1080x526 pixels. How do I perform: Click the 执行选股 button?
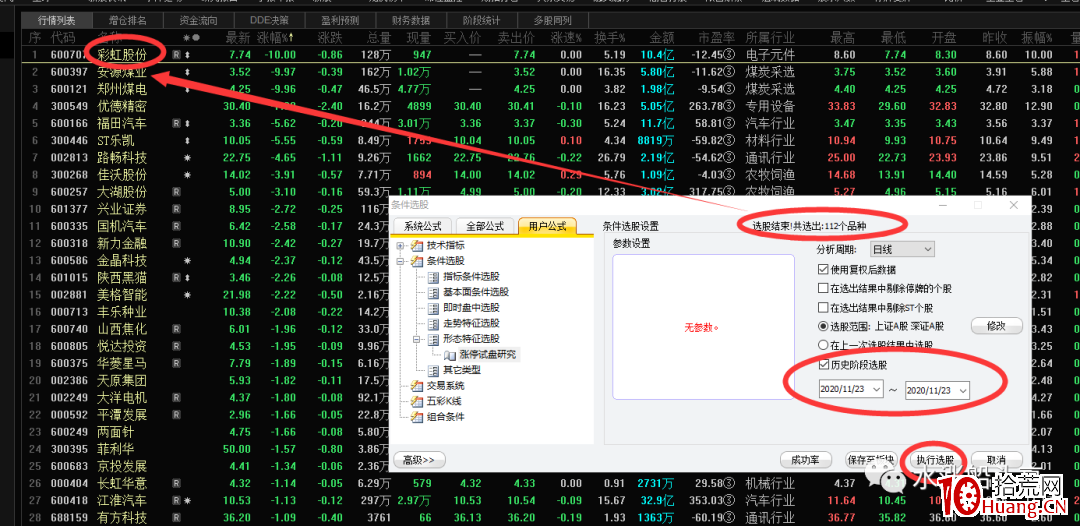click(x=935, y=460)
